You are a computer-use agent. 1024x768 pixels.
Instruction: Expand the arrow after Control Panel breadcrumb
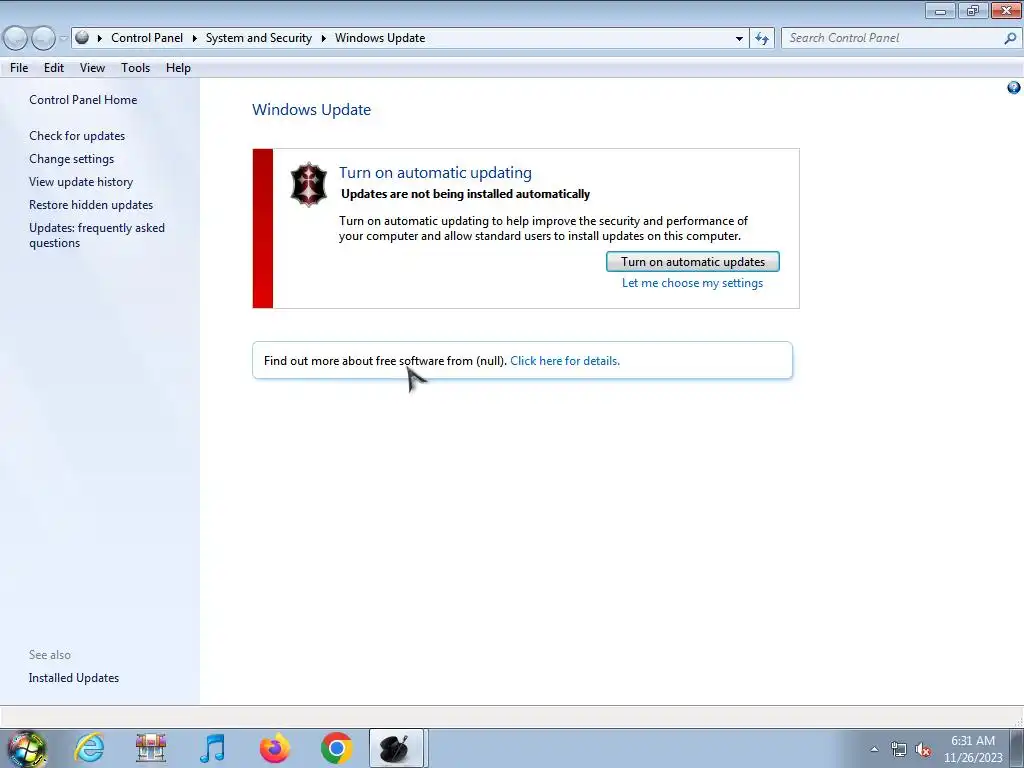click(x=195, y=39)
